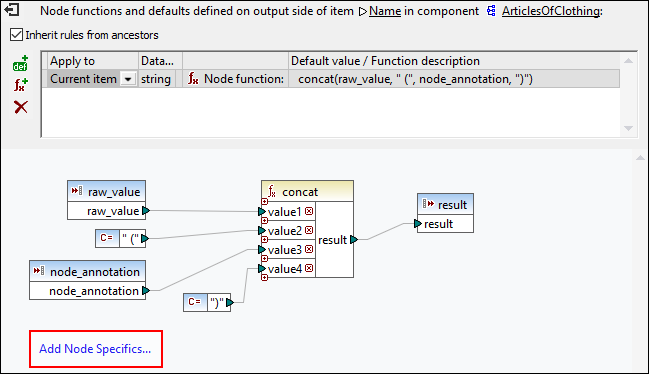Click the value3 input connector on concat
649x374 pixels.
262,249
